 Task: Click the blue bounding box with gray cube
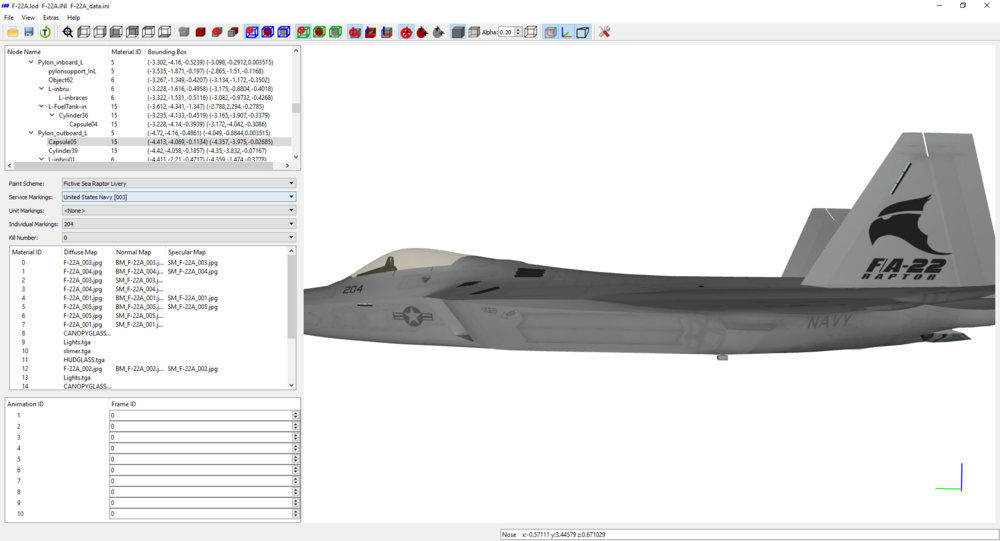click(x=284, y=32)
